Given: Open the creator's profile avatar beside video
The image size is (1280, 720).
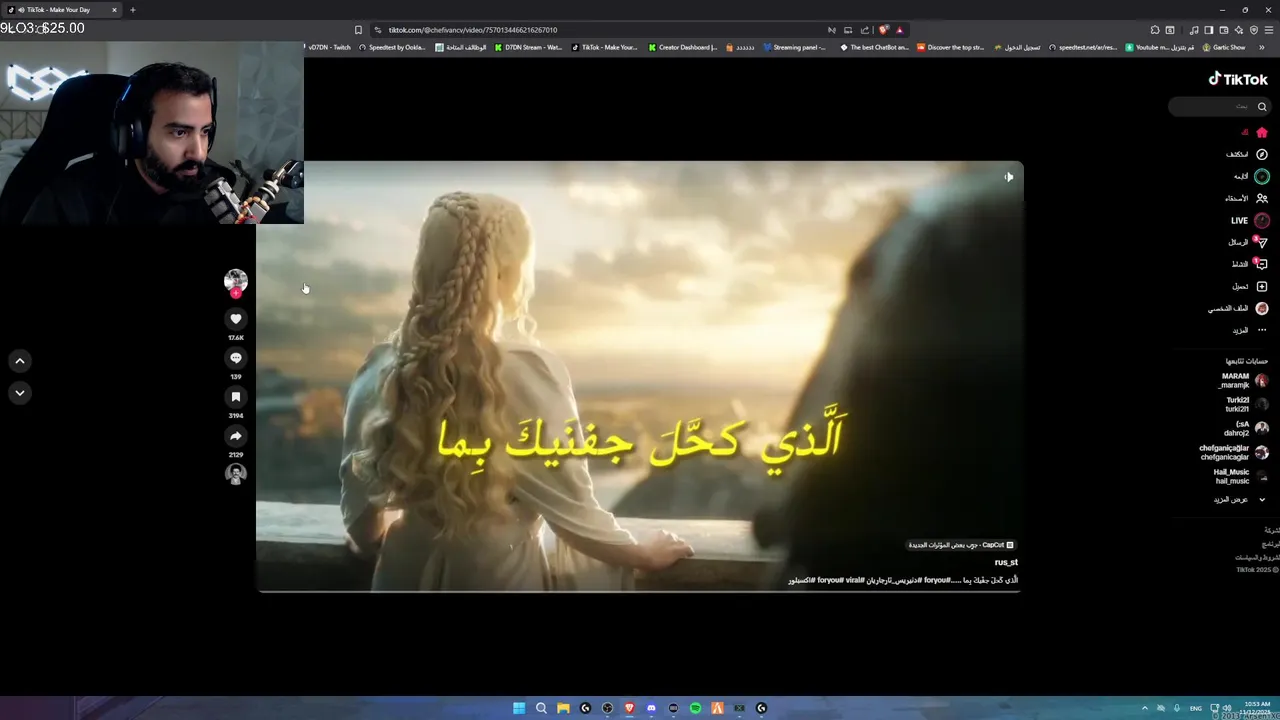Looking at the screenshot, I should coord(236,281).
